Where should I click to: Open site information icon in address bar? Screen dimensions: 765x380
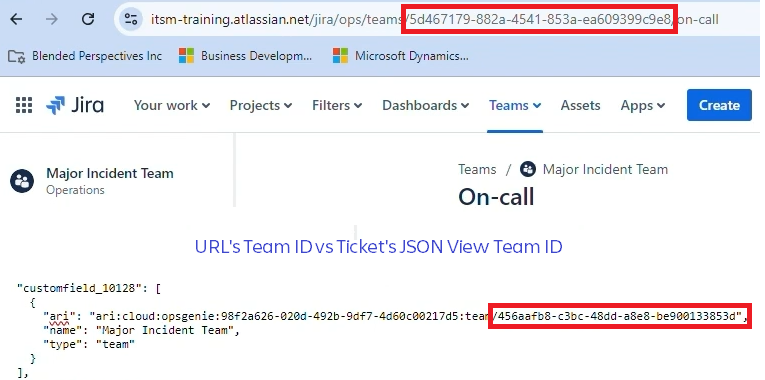[x=130, y=19]
